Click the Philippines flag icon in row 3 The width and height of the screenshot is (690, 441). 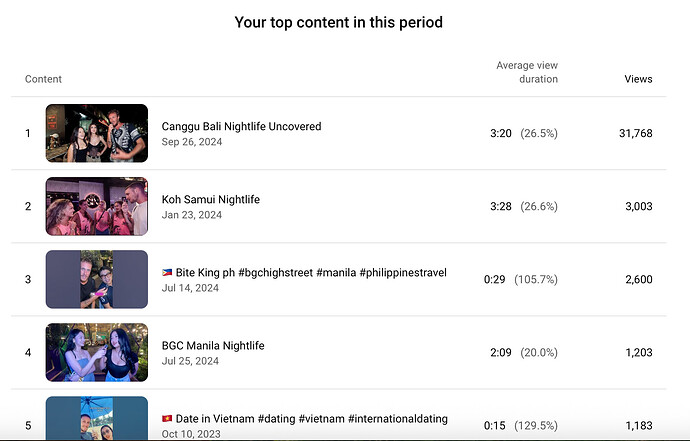pyautogui.click(x=167, y=272)
